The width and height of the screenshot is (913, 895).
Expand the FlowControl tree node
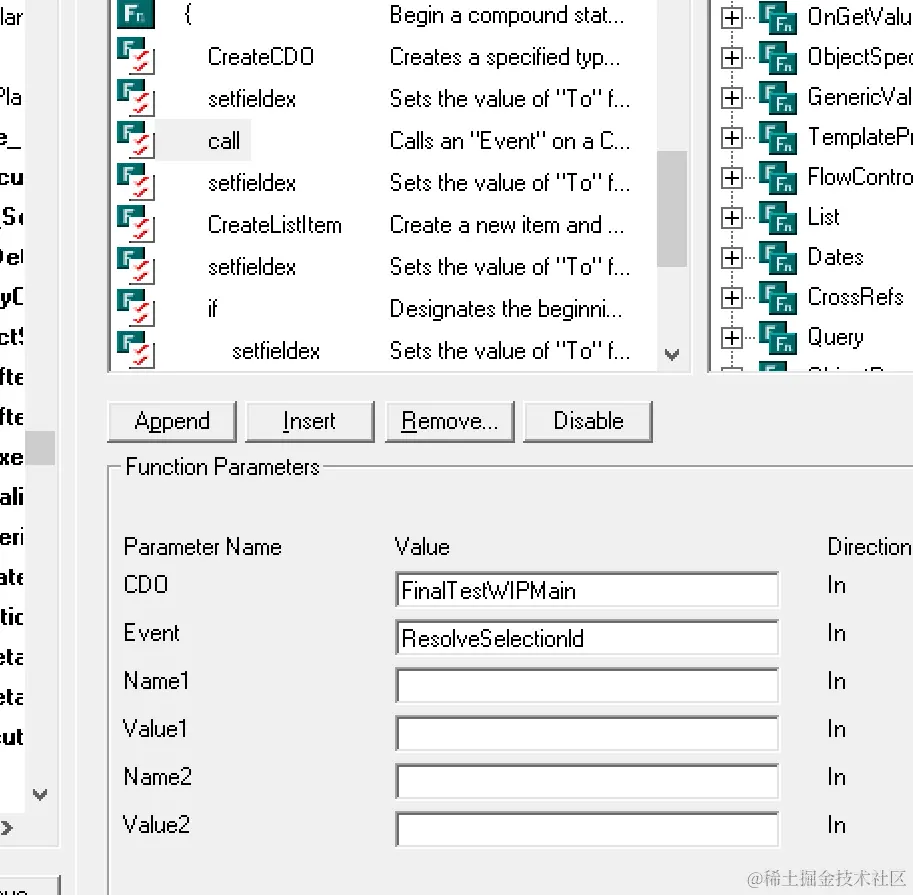pyautogui.click(x=731, y=178)
